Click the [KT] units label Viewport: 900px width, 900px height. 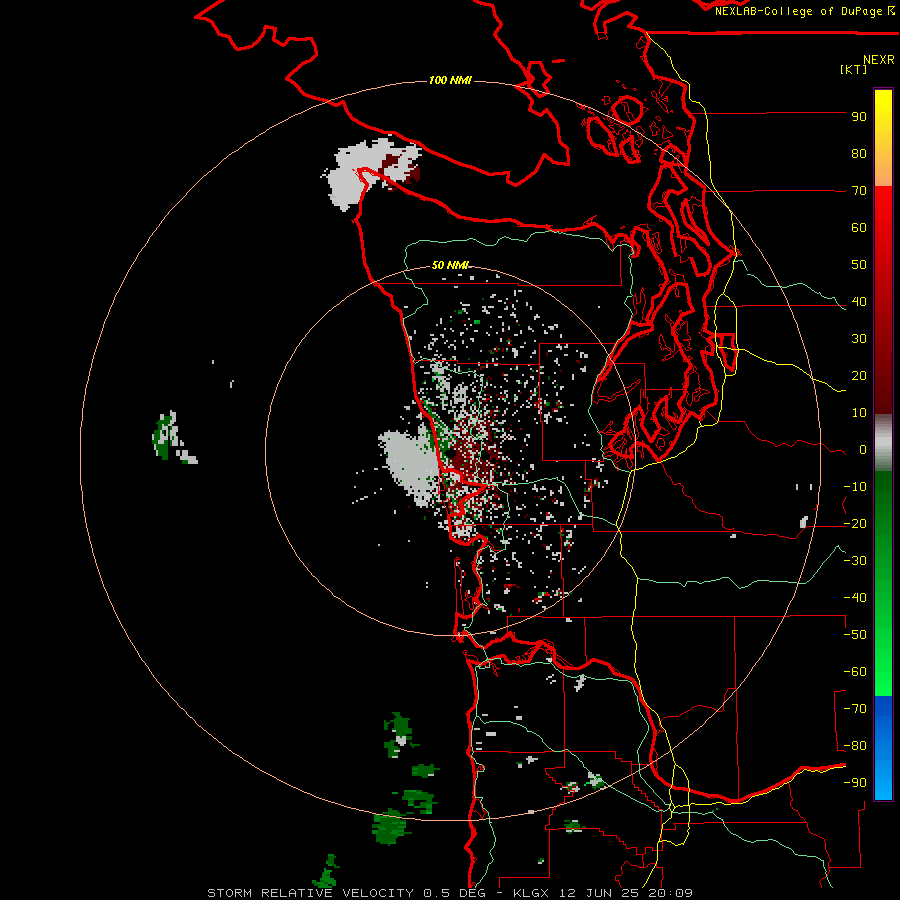click(854, 69)
